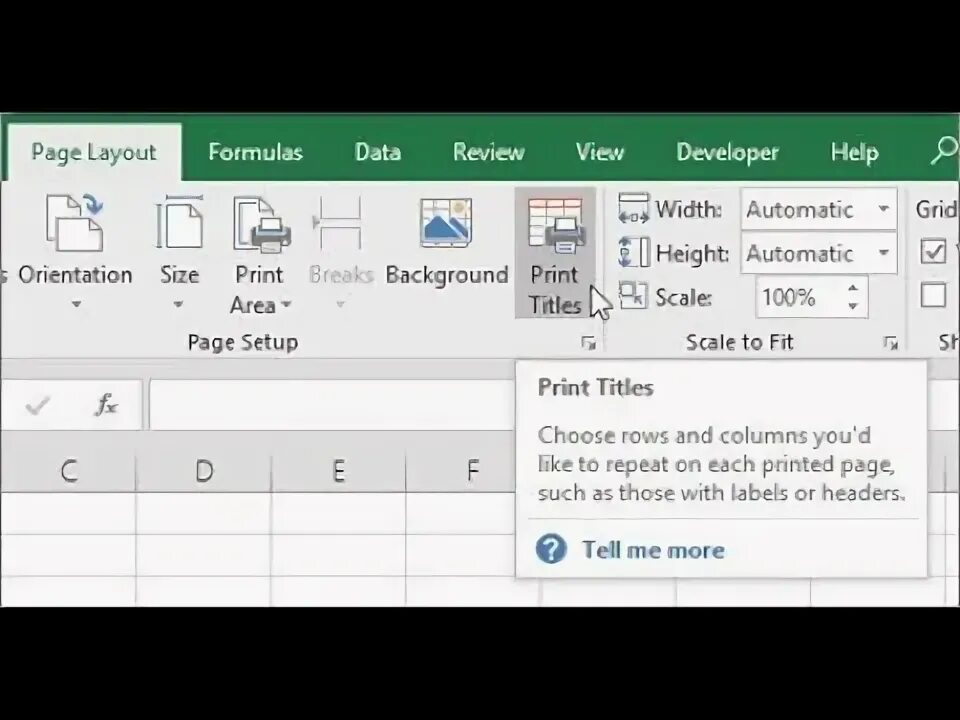This screenshot has height=720, width=960.
Task: Switch to the Help tab
Action: [854, 152]
